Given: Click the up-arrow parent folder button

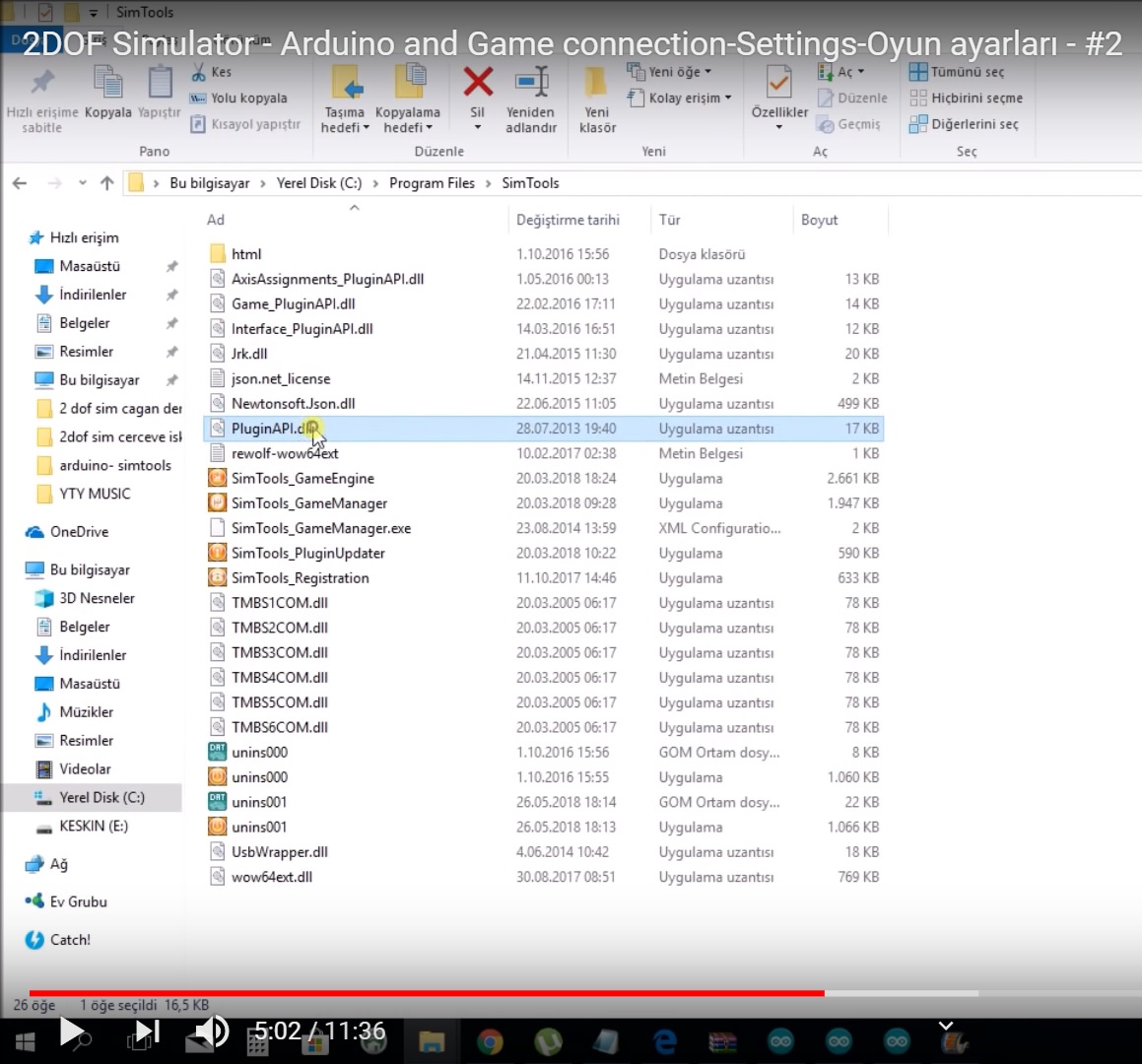Looking at the screenshot, I should tap(107, 183).
